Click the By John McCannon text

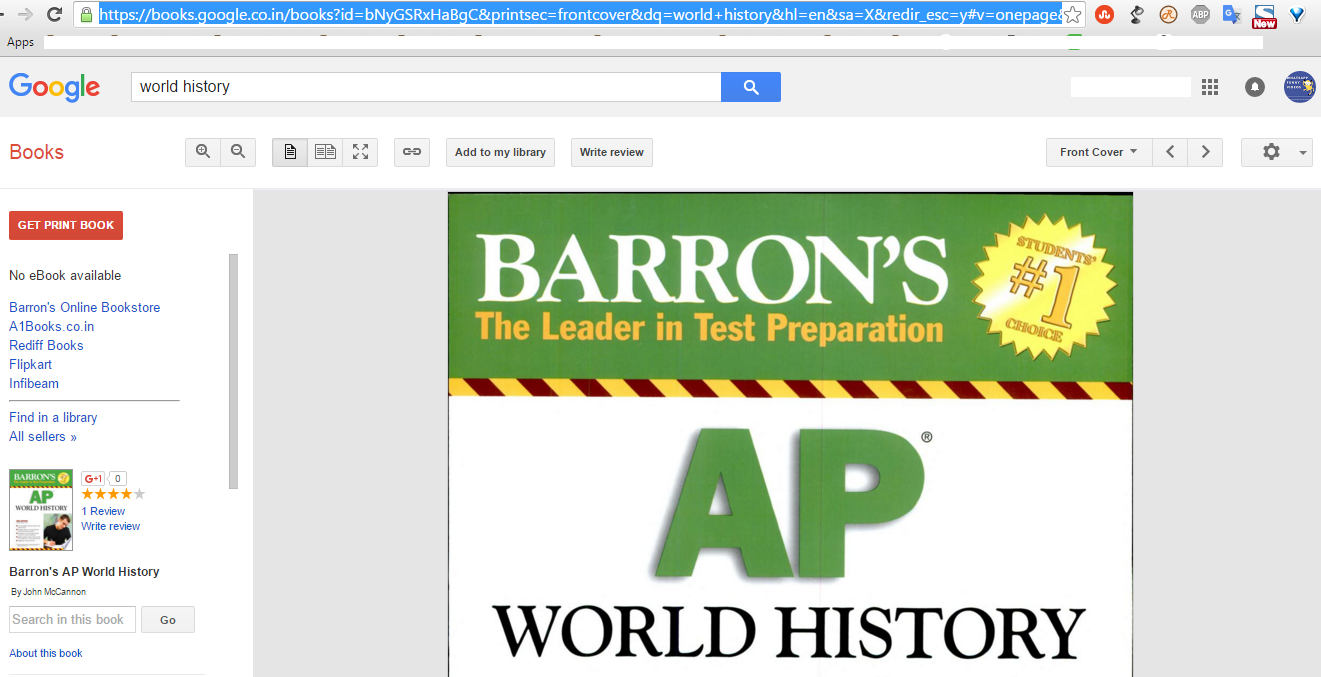pos(48,592)
